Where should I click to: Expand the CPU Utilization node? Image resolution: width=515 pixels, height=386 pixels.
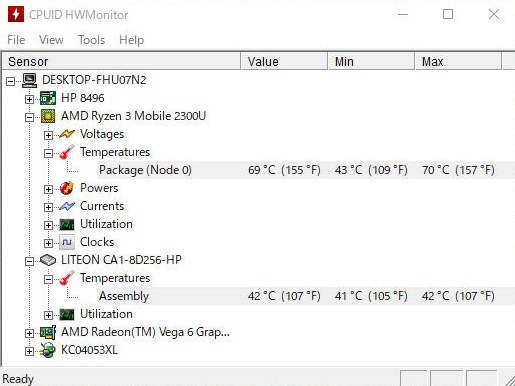(48, 225)
